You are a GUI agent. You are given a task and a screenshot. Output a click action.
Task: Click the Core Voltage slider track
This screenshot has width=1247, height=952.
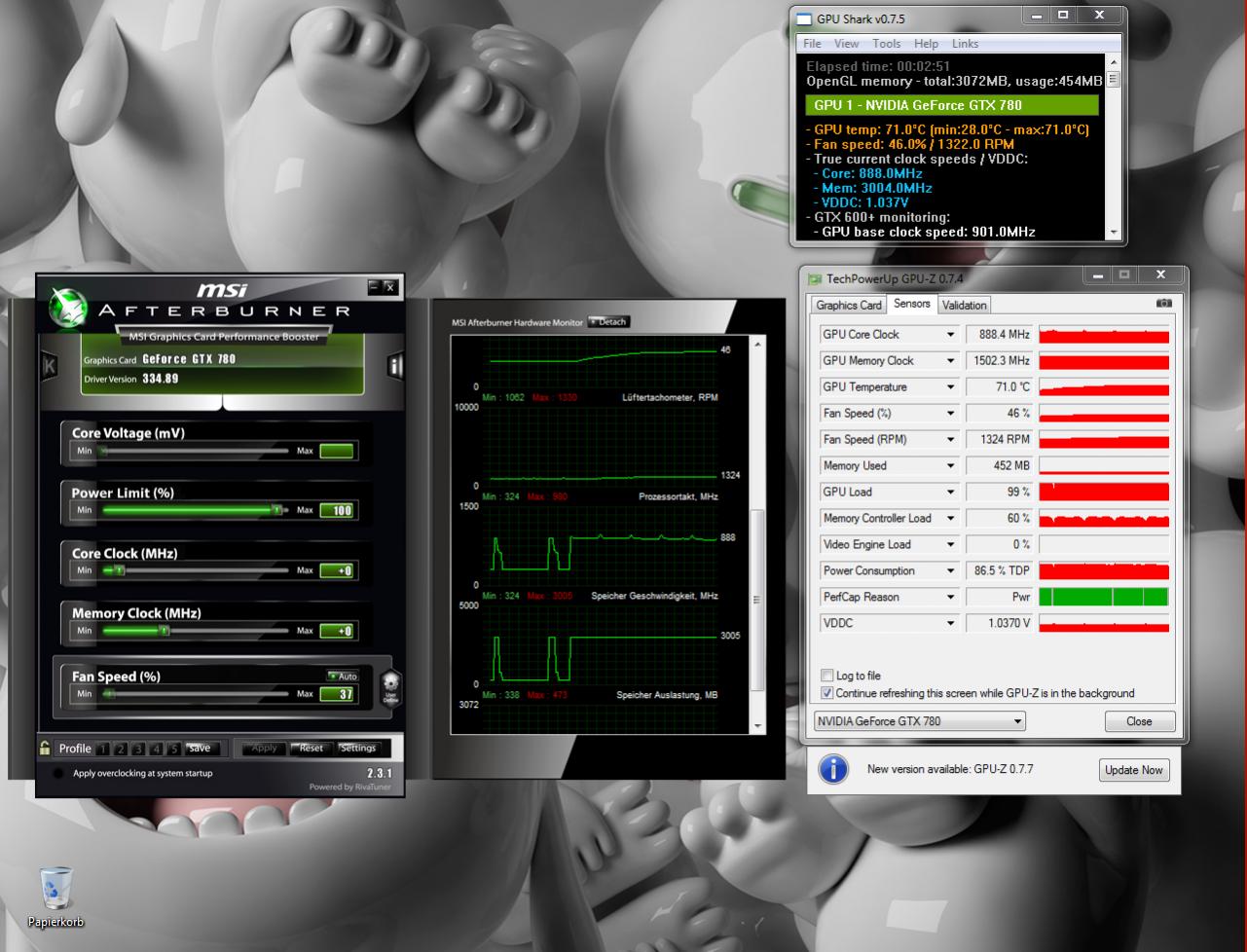coord(195,451)
